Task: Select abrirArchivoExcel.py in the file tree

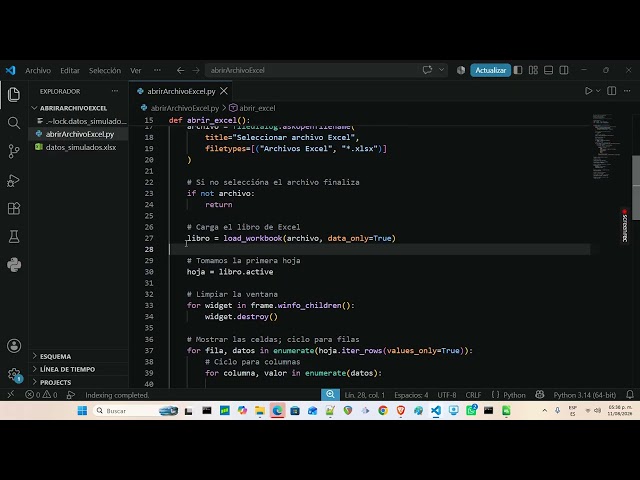Action: point(80,134)
